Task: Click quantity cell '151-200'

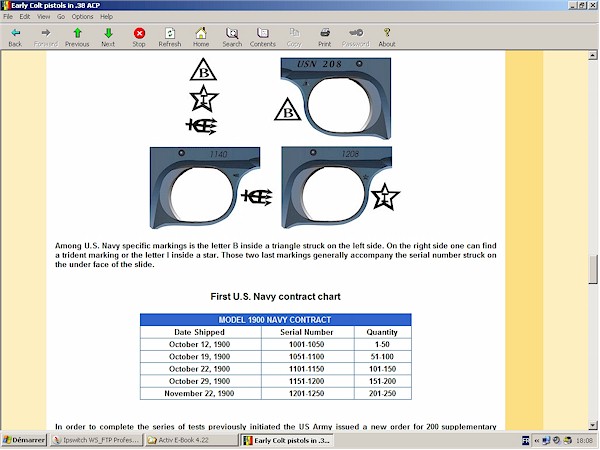Action: point(383,381)
